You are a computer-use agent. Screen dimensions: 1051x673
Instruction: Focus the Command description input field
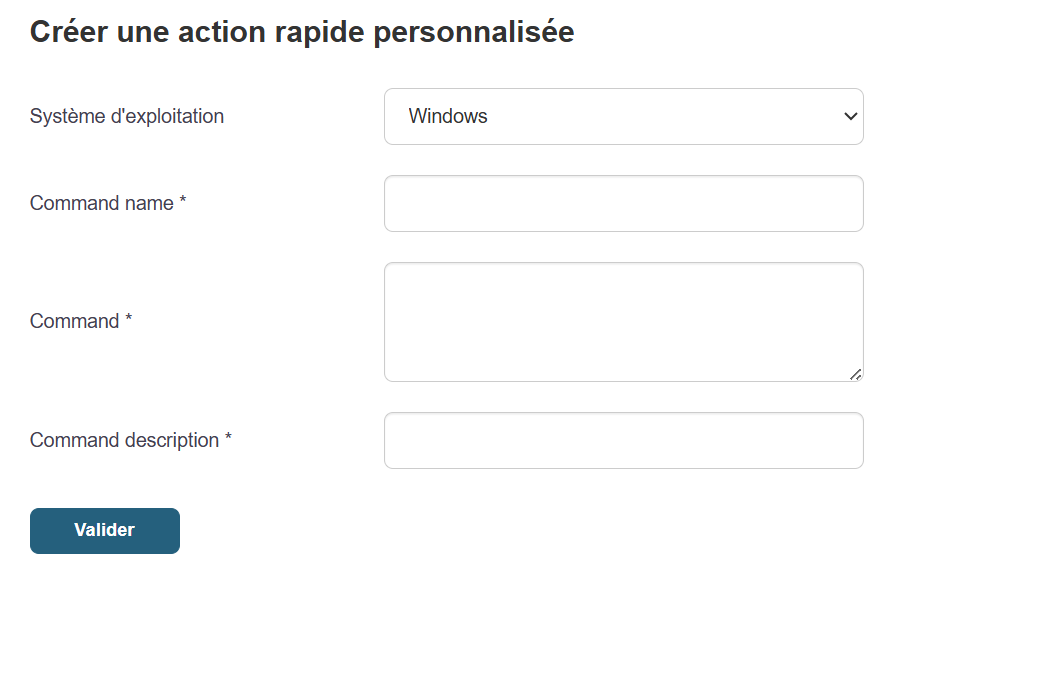pyautogui.click(x=623, y=441)
